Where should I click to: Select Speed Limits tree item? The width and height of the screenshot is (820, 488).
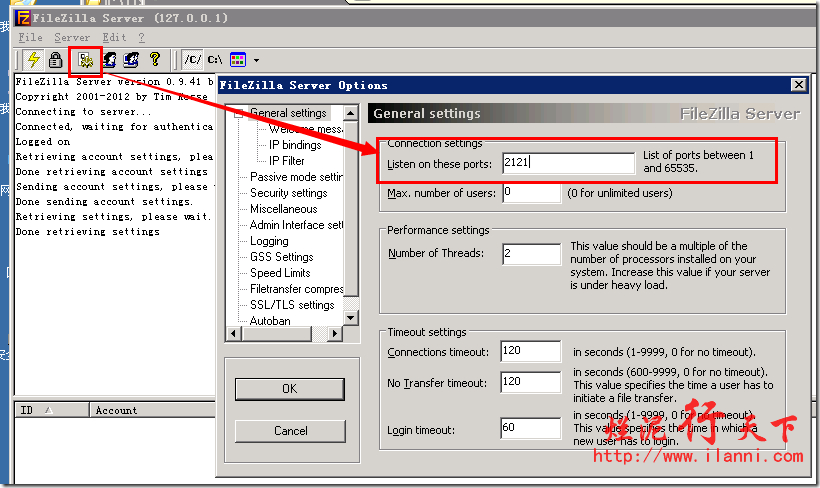280,273
